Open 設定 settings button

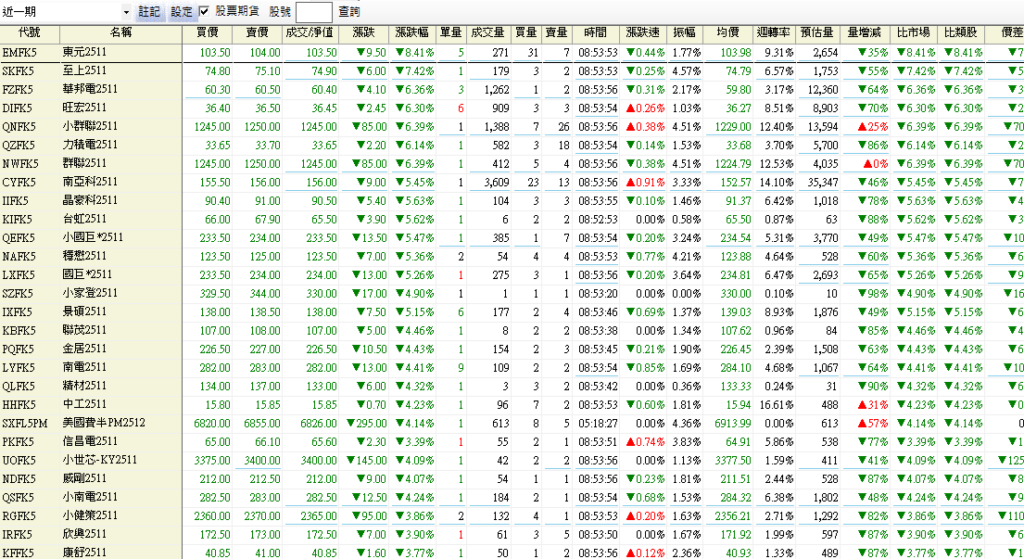[181, 12]
